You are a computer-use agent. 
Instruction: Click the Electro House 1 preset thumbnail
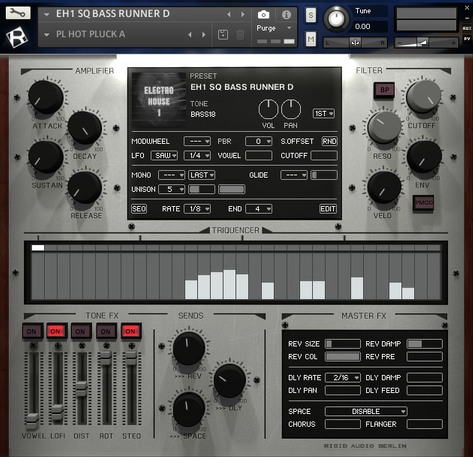click(x=159, y=101)
